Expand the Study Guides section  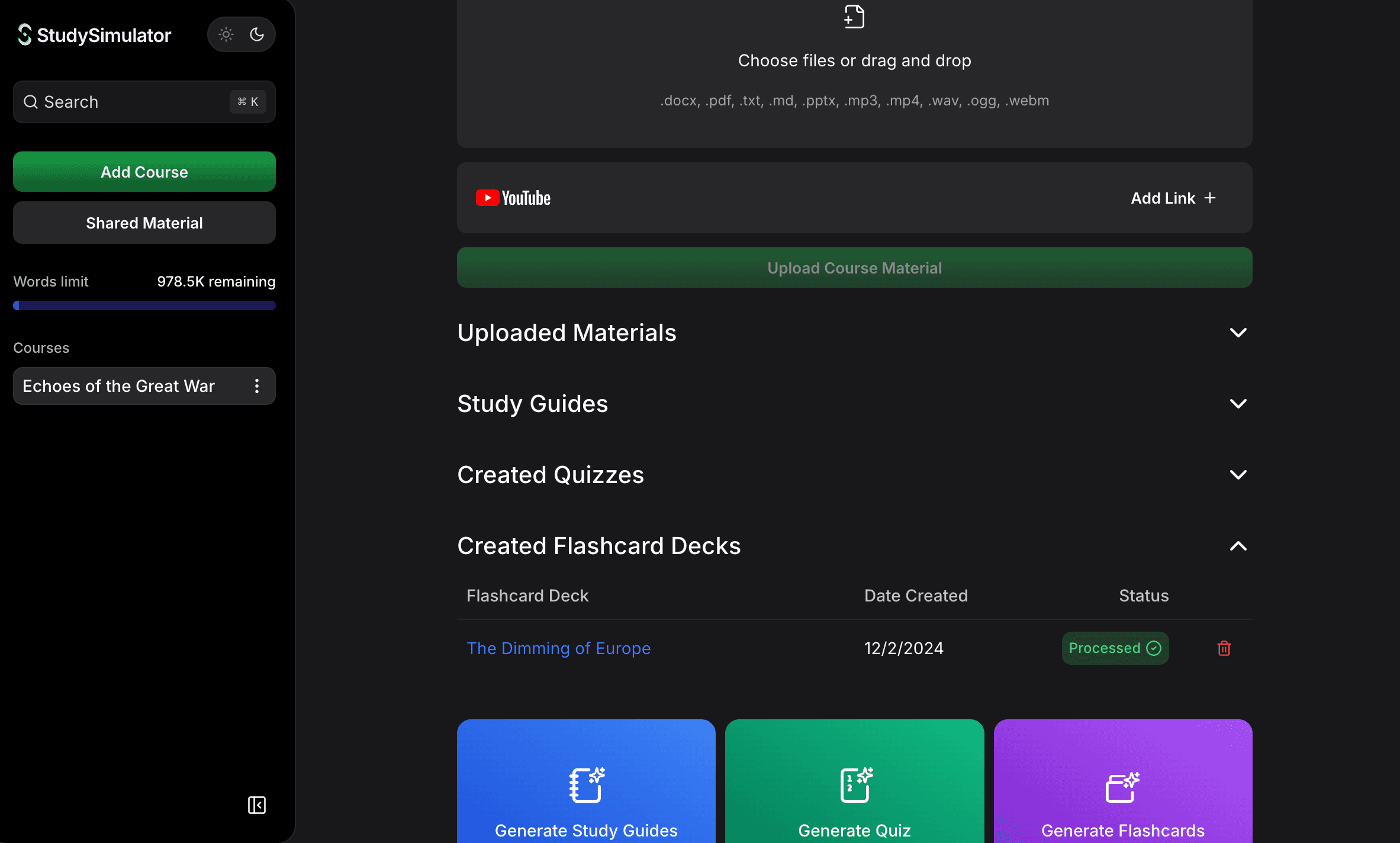(x=1238, y=404)
